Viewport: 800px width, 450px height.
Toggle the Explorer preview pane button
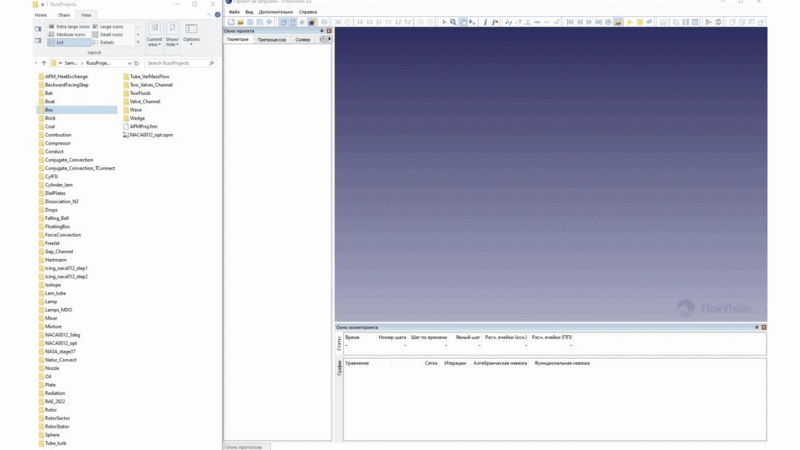[38, 29]
